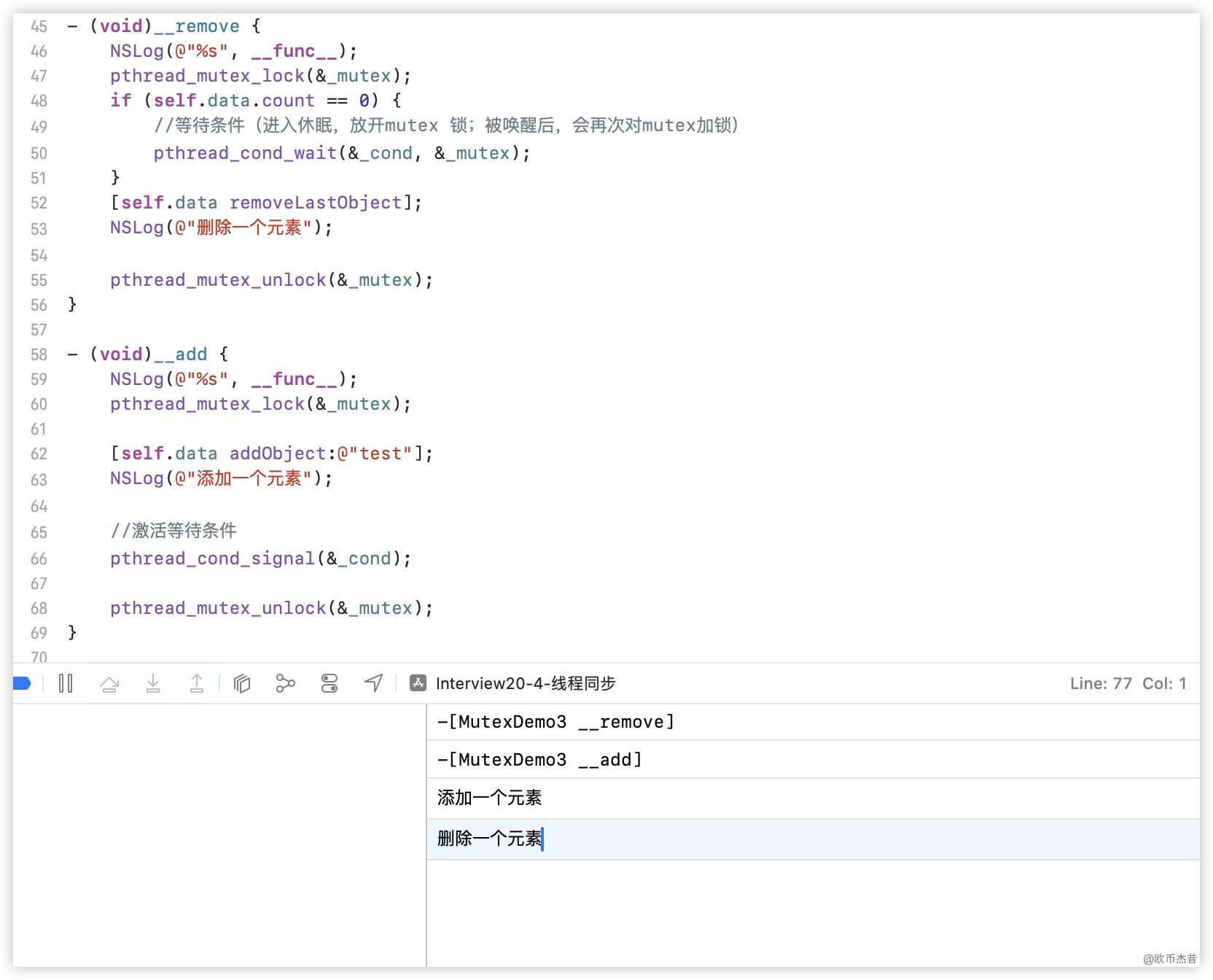Click pthread_cond_signal call in the code

coord(212,559)
